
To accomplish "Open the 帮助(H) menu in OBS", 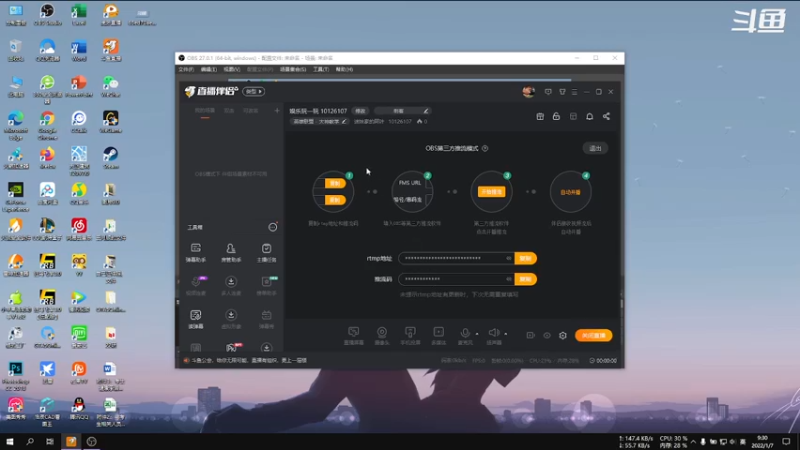I will [344, 69].
